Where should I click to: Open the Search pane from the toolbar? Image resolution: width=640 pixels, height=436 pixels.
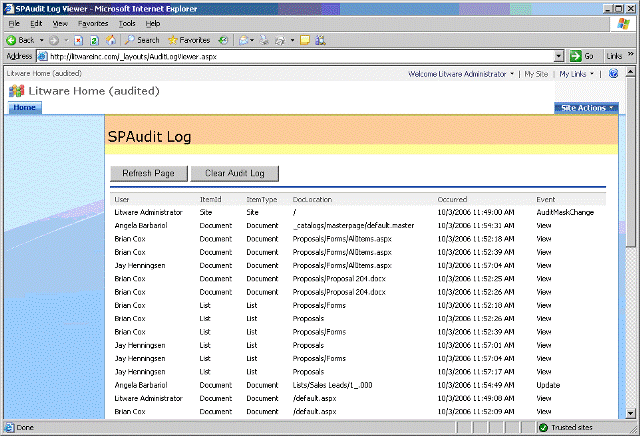(x=142, y=40)
